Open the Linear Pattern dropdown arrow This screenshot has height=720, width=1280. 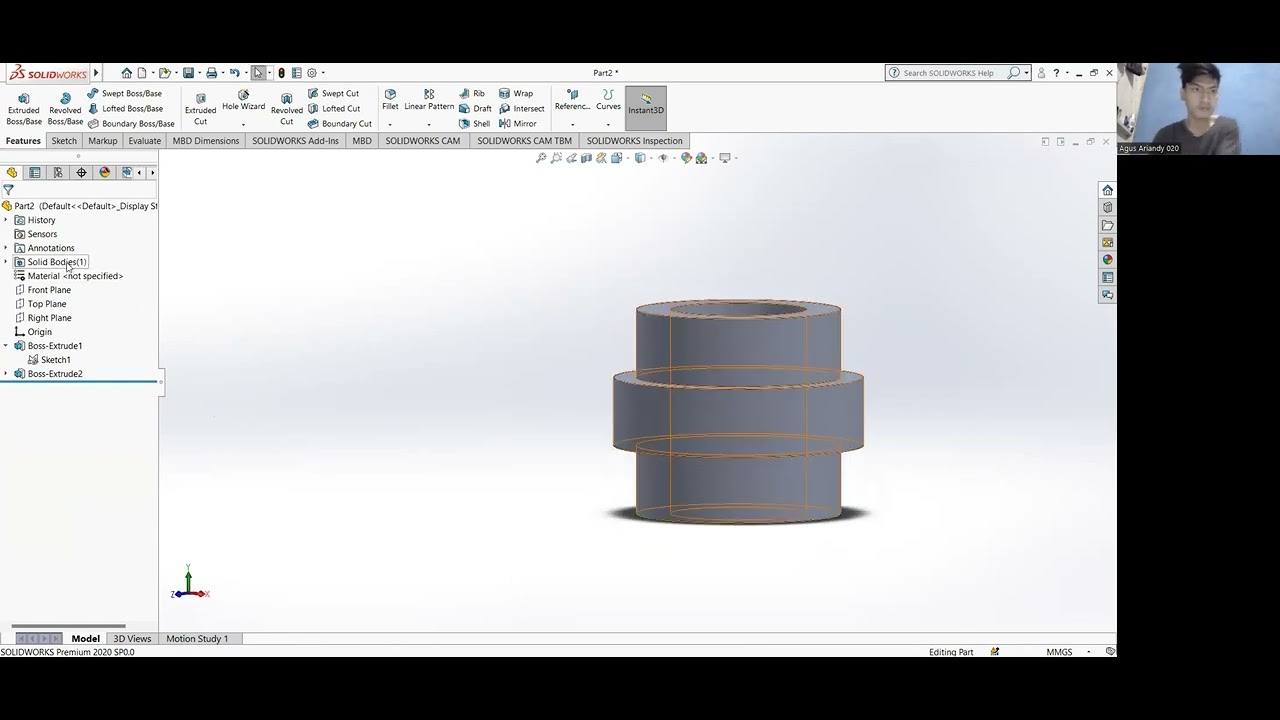[429, 125]
